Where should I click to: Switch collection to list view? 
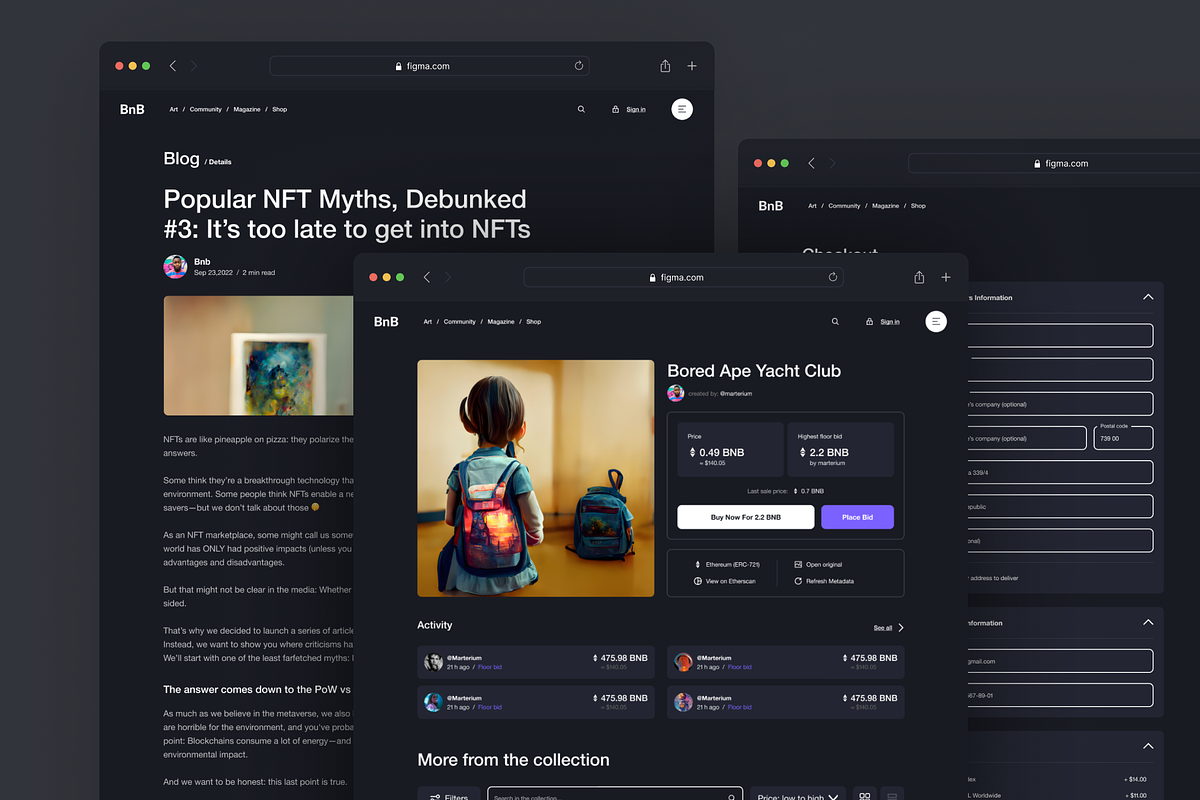(x=893, y=796)
